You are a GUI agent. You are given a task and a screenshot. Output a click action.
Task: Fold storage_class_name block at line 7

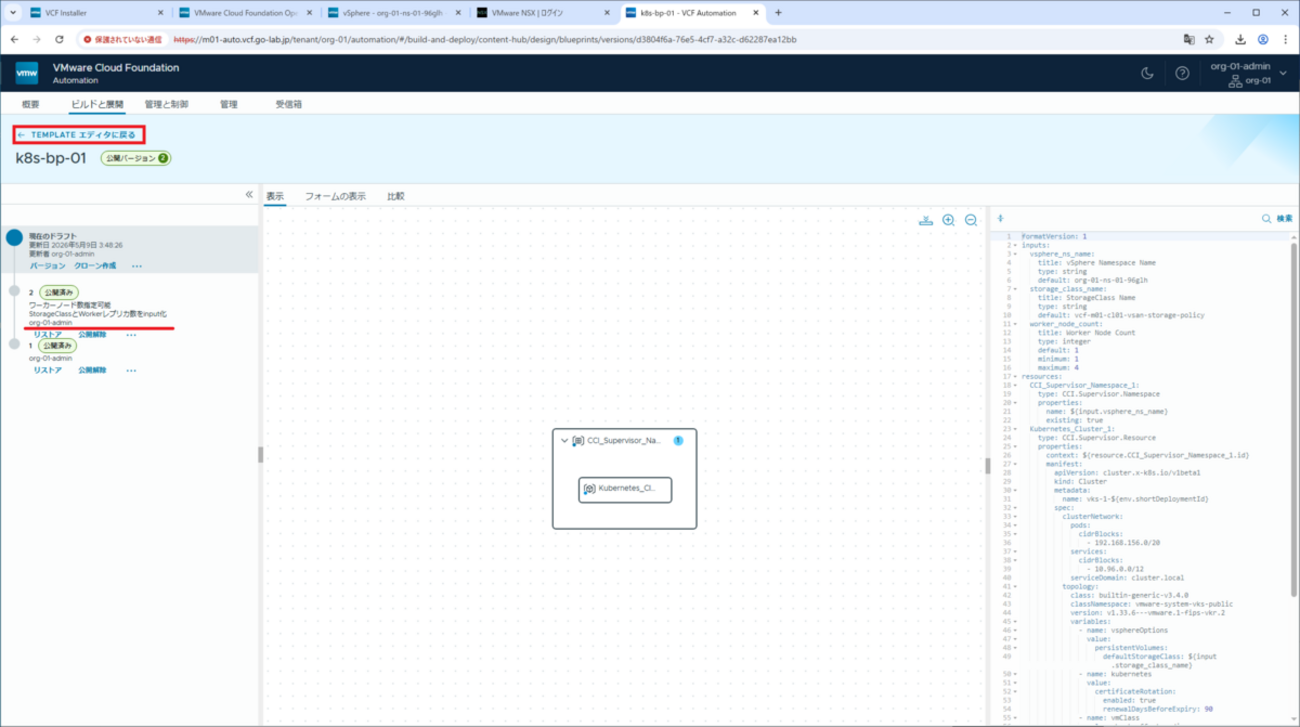pyautogui.click(x=1015, y=289)
